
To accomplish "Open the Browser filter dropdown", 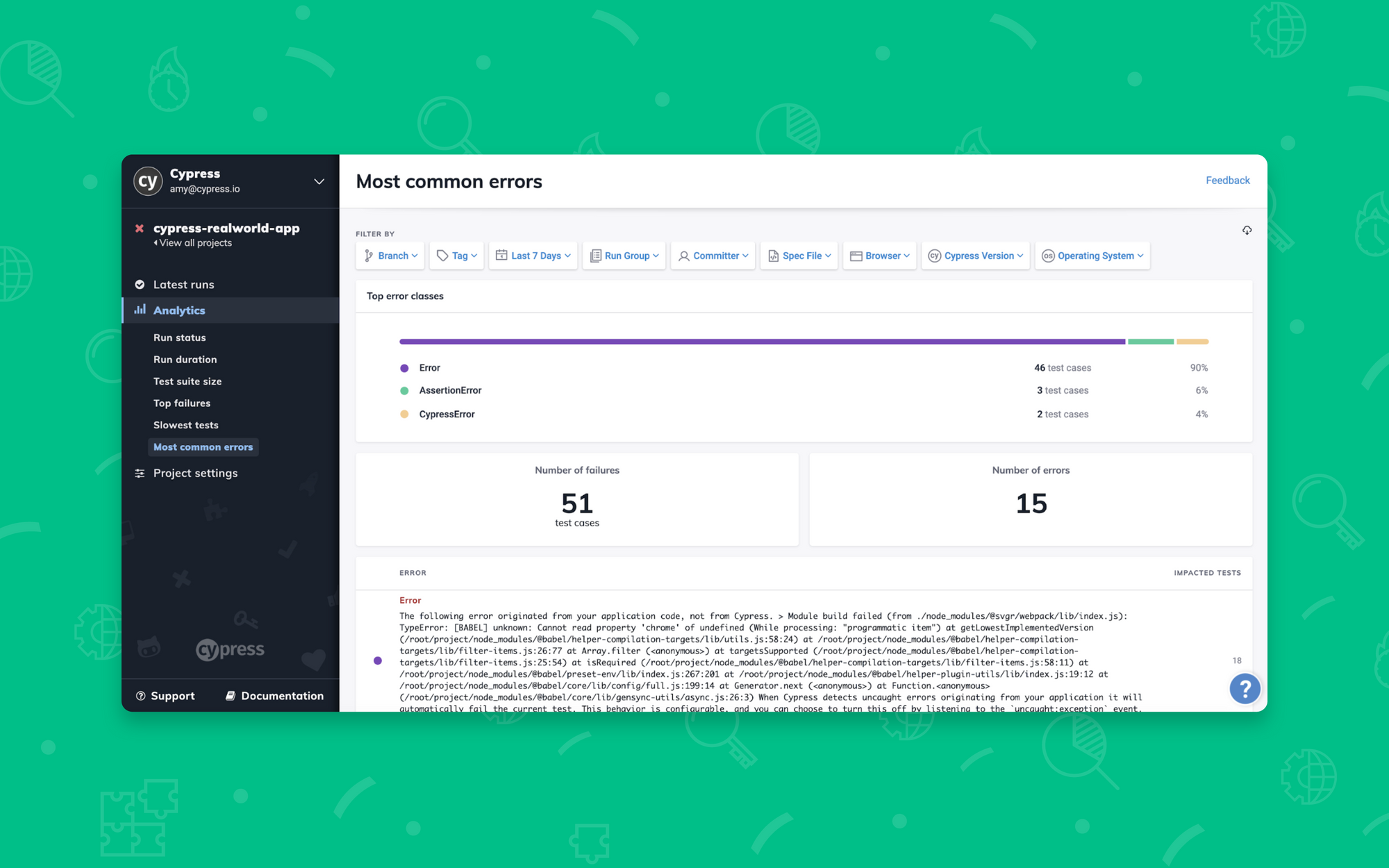I will pos(879,256).
